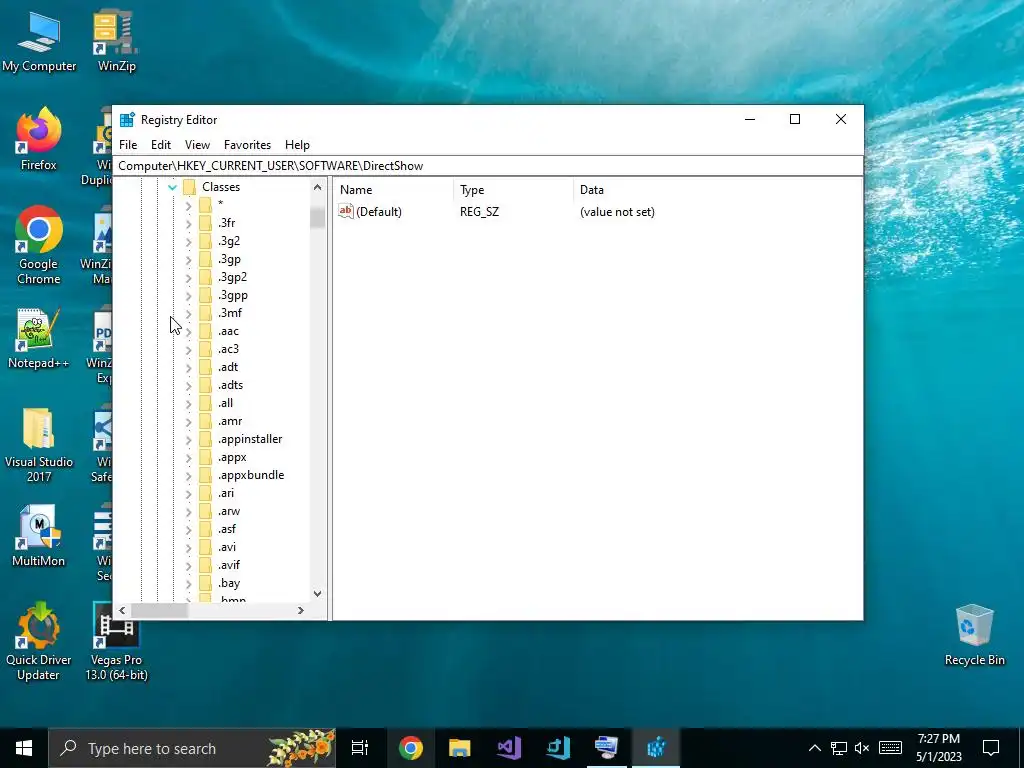Screen dimensions: 1024x768
Task: Expand the .avi key
Action: [189, 548]
